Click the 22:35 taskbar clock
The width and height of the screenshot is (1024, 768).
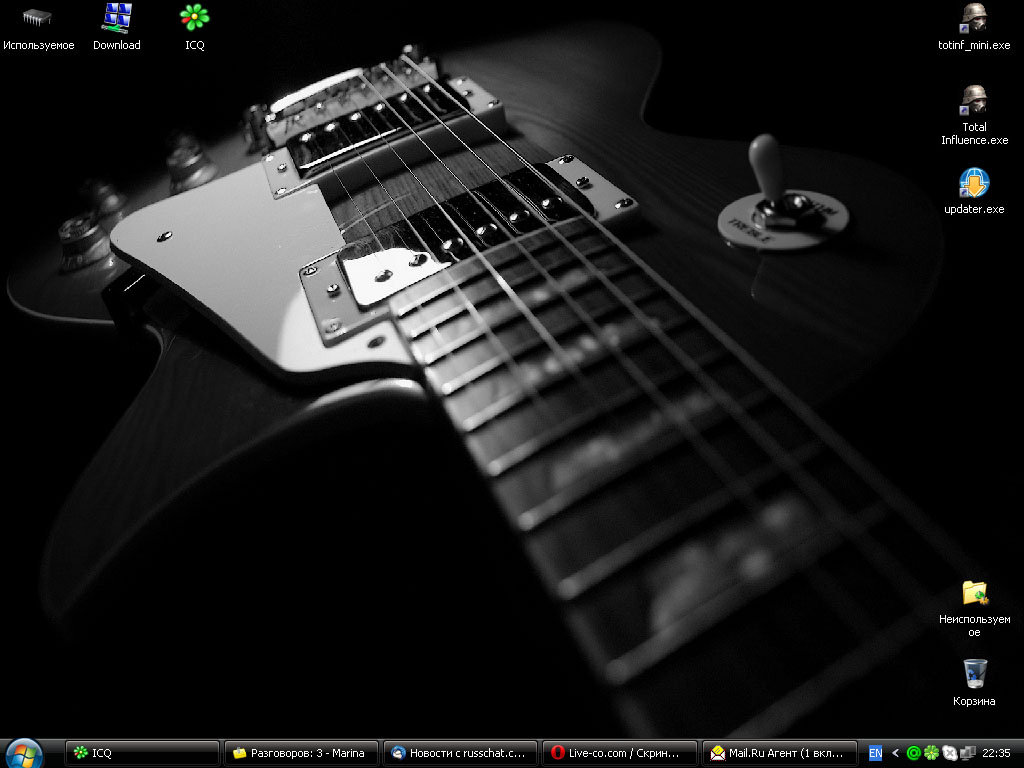click(x=996, y=753)
